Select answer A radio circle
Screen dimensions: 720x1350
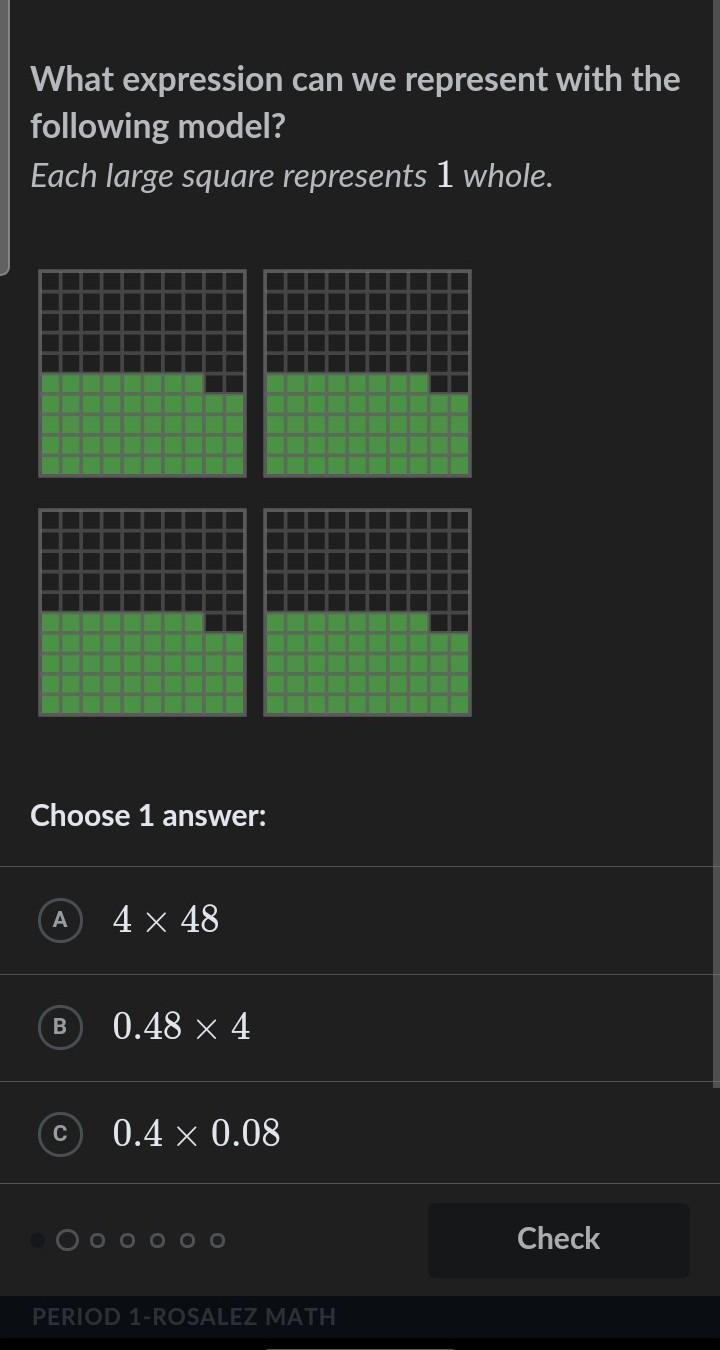click(x=59, y=920)
